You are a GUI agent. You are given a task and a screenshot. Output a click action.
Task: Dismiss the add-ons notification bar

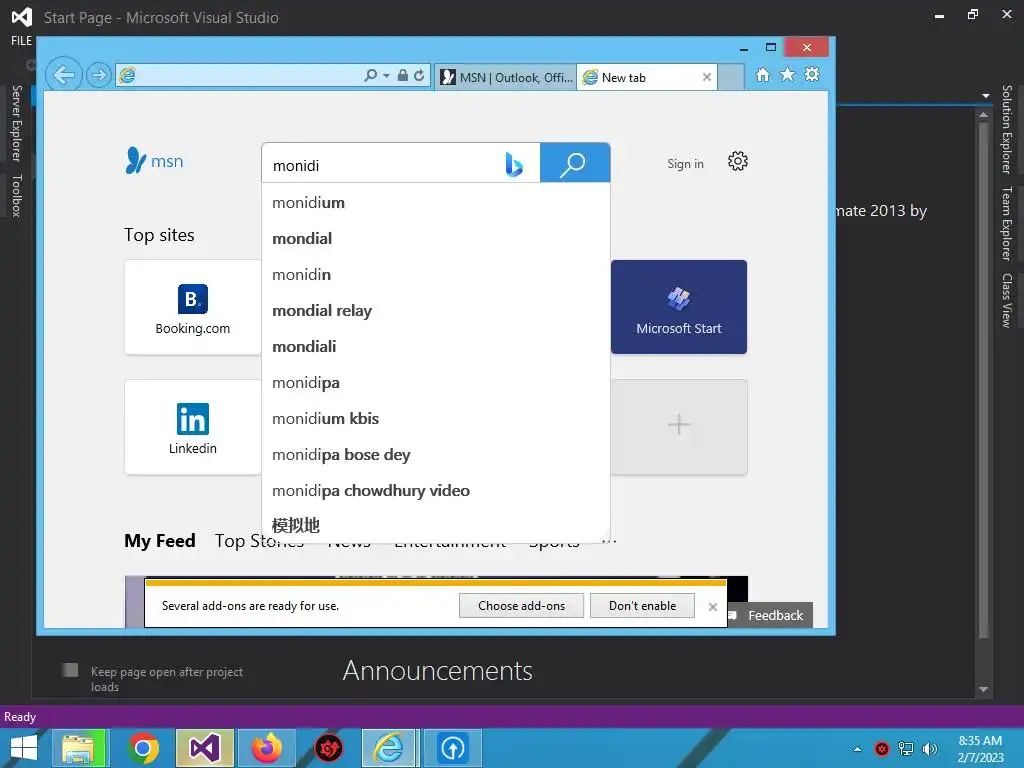tap(712, 607)
